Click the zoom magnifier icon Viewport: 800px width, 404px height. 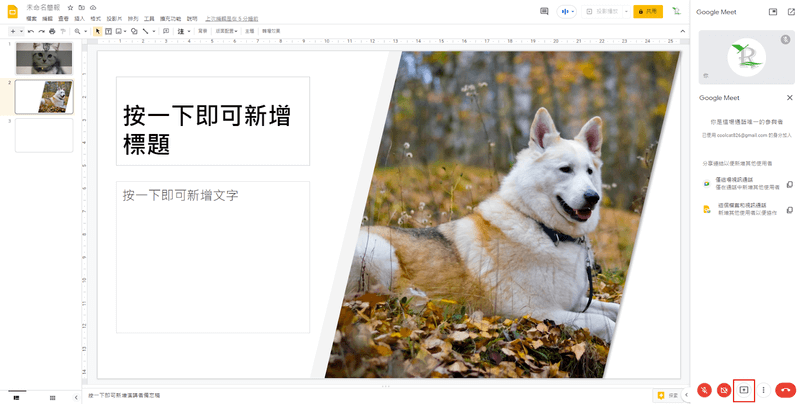tap(78, 31)
